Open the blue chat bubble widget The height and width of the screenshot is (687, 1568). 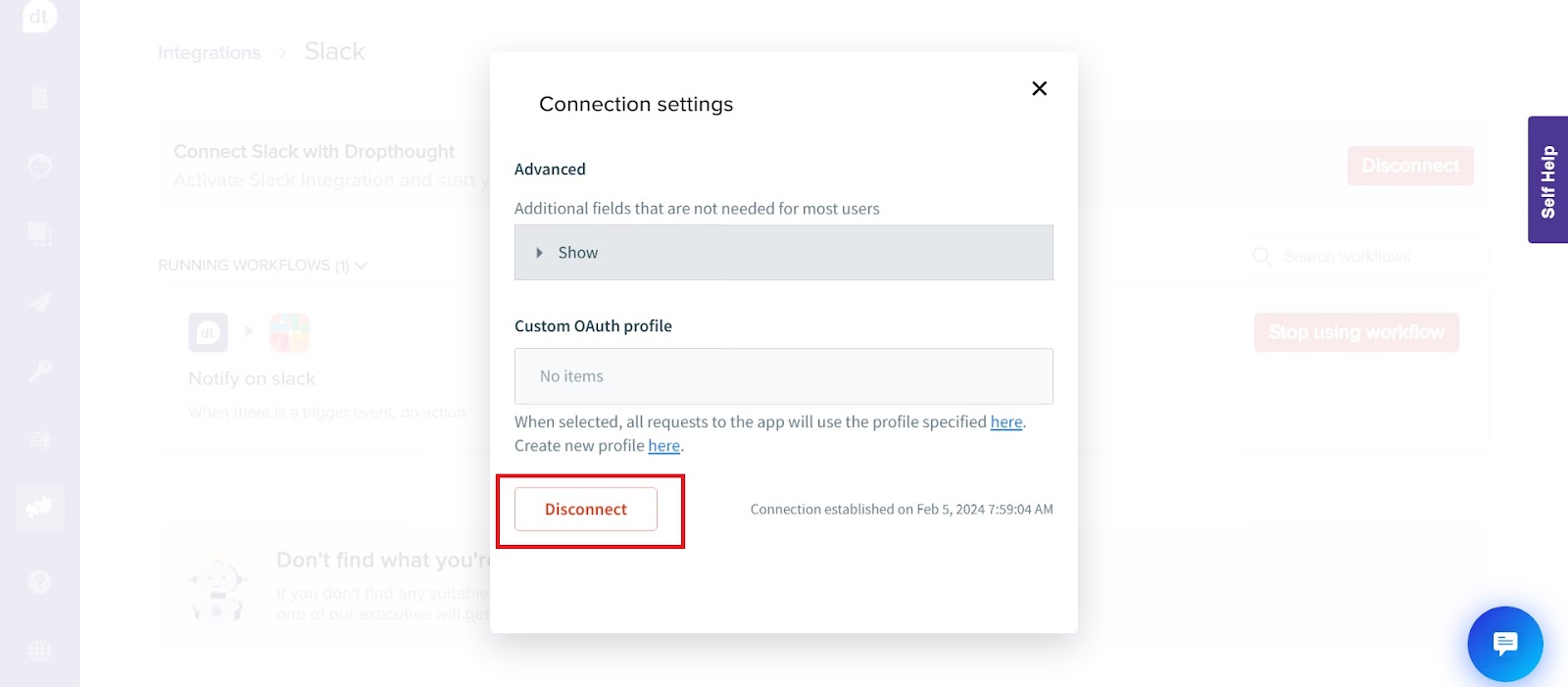coord(1504,644)
